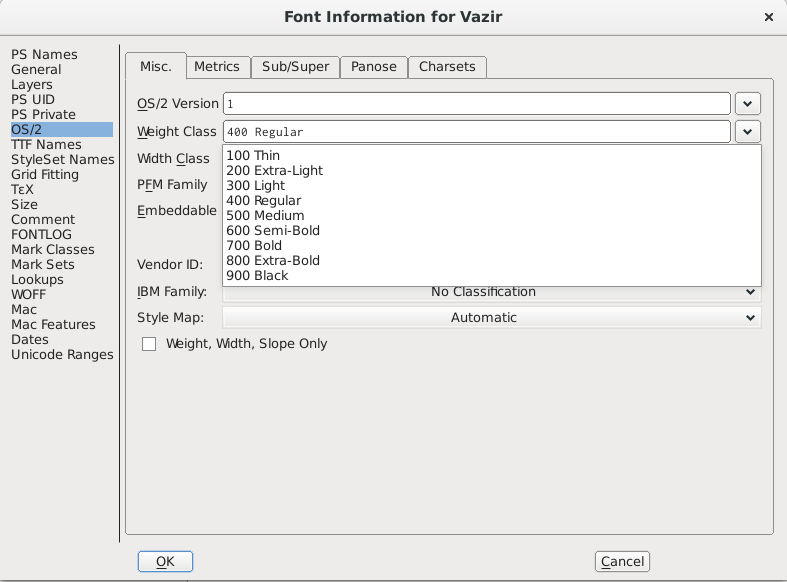Switch to the Charsets tab
Screen dimensions: 787x582
pyautogui.click(x=447, y=67)
